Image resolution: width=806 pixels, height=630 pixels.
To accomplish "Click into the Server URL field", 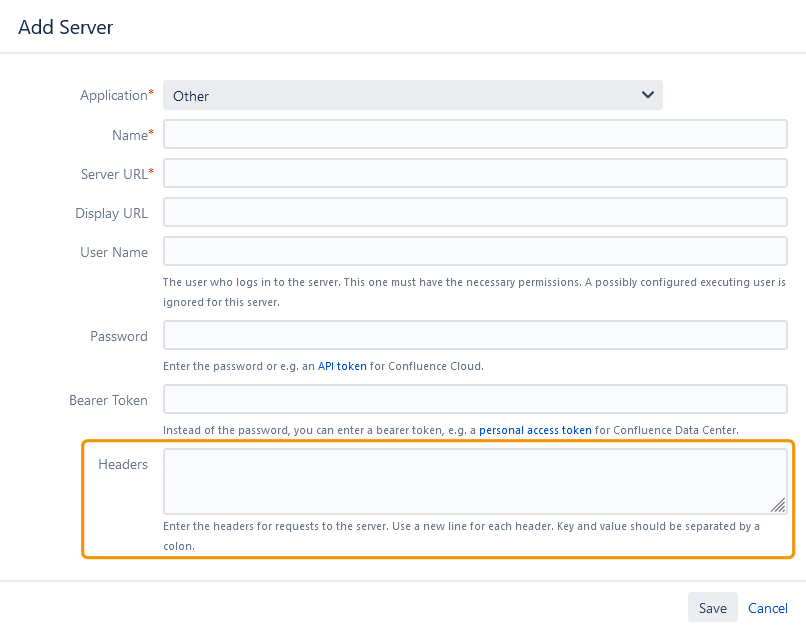I will 475,173.
